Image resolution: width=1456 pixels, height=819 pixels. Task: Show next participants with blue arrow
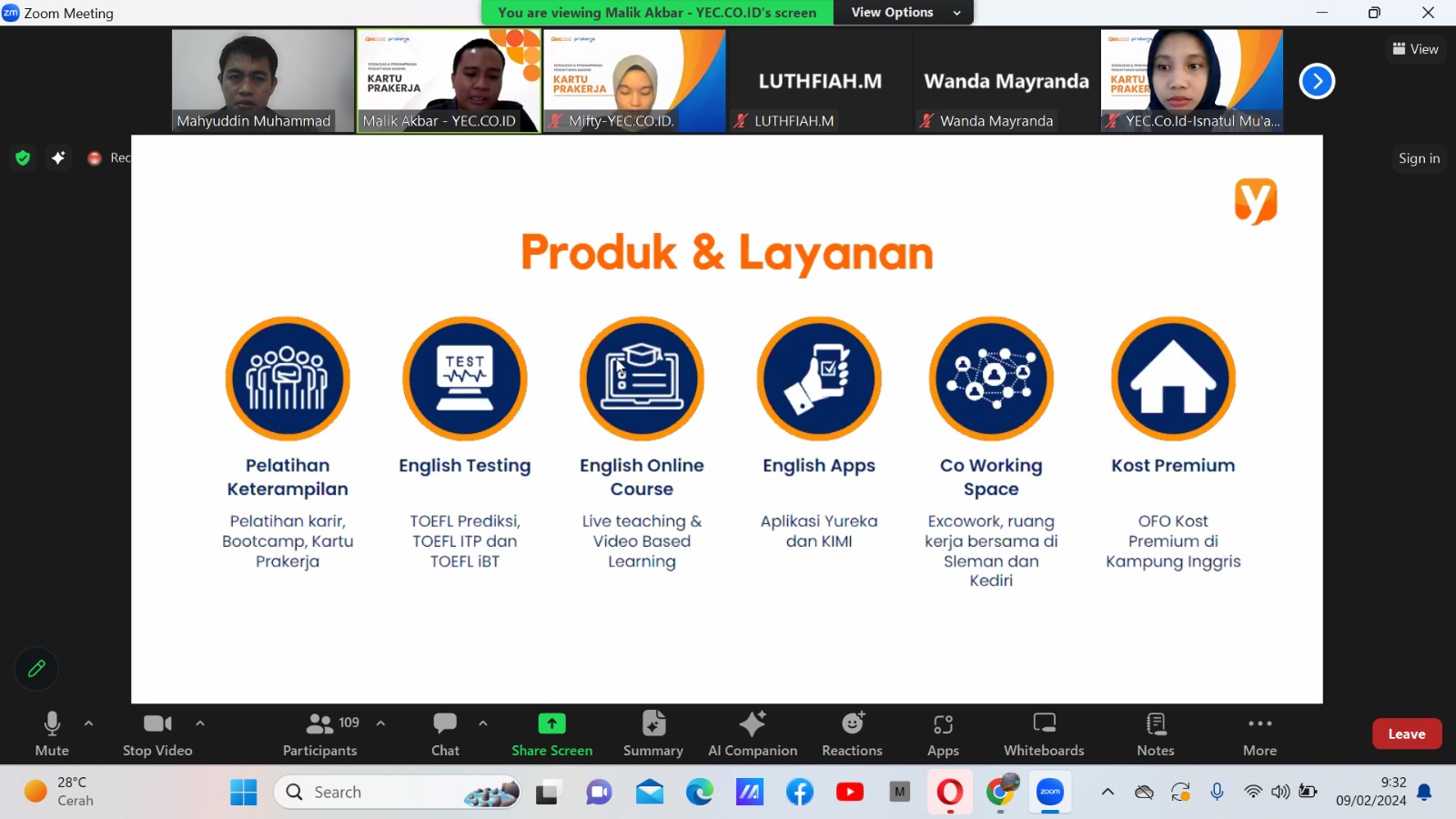coord(1317,81)
